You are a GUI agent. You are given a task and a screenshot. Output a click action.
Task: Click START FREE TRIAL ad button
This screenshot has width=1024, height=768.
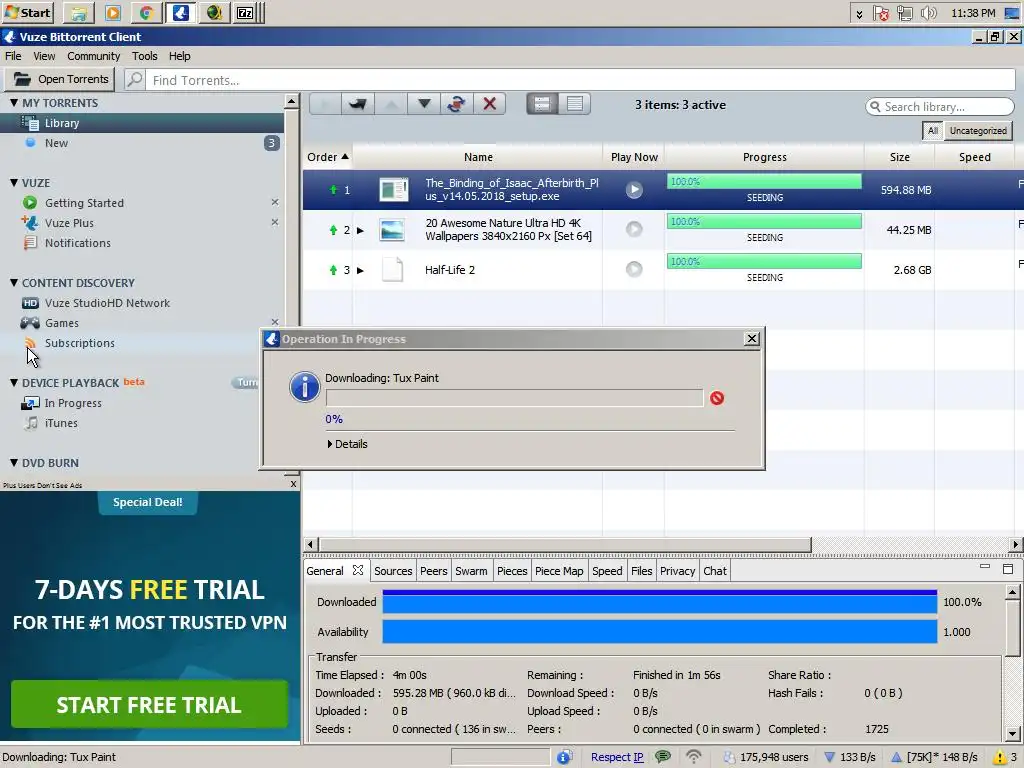(150, 704)
